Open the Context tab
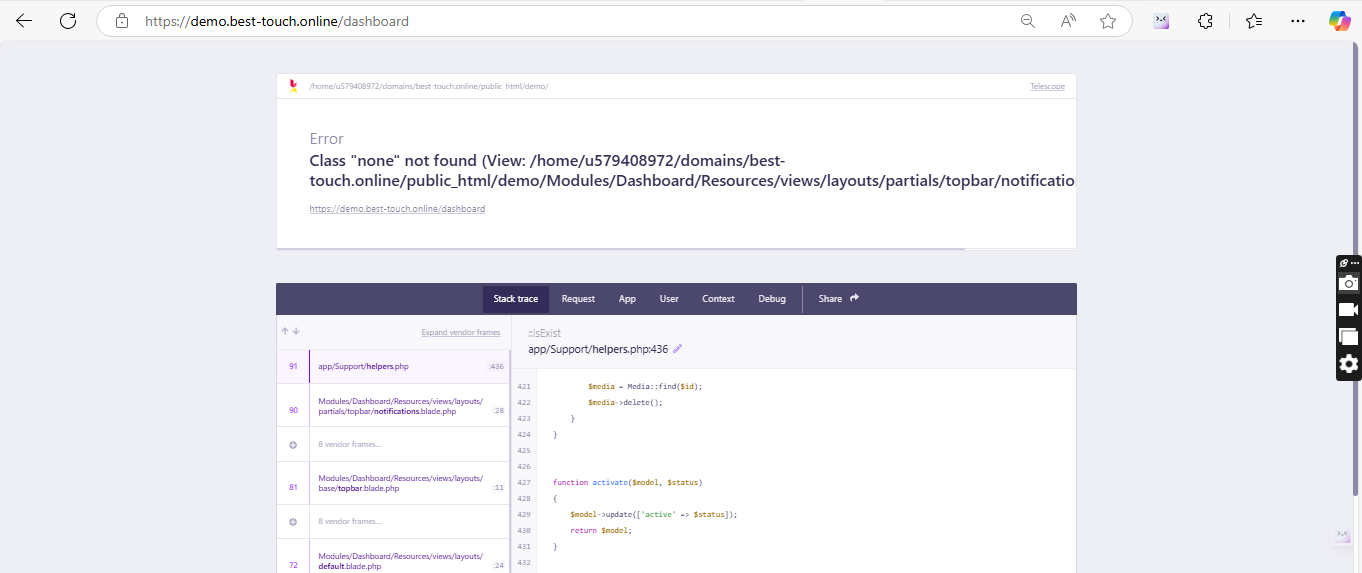This screenshot has width=1362, height=573. click(718, 299)
